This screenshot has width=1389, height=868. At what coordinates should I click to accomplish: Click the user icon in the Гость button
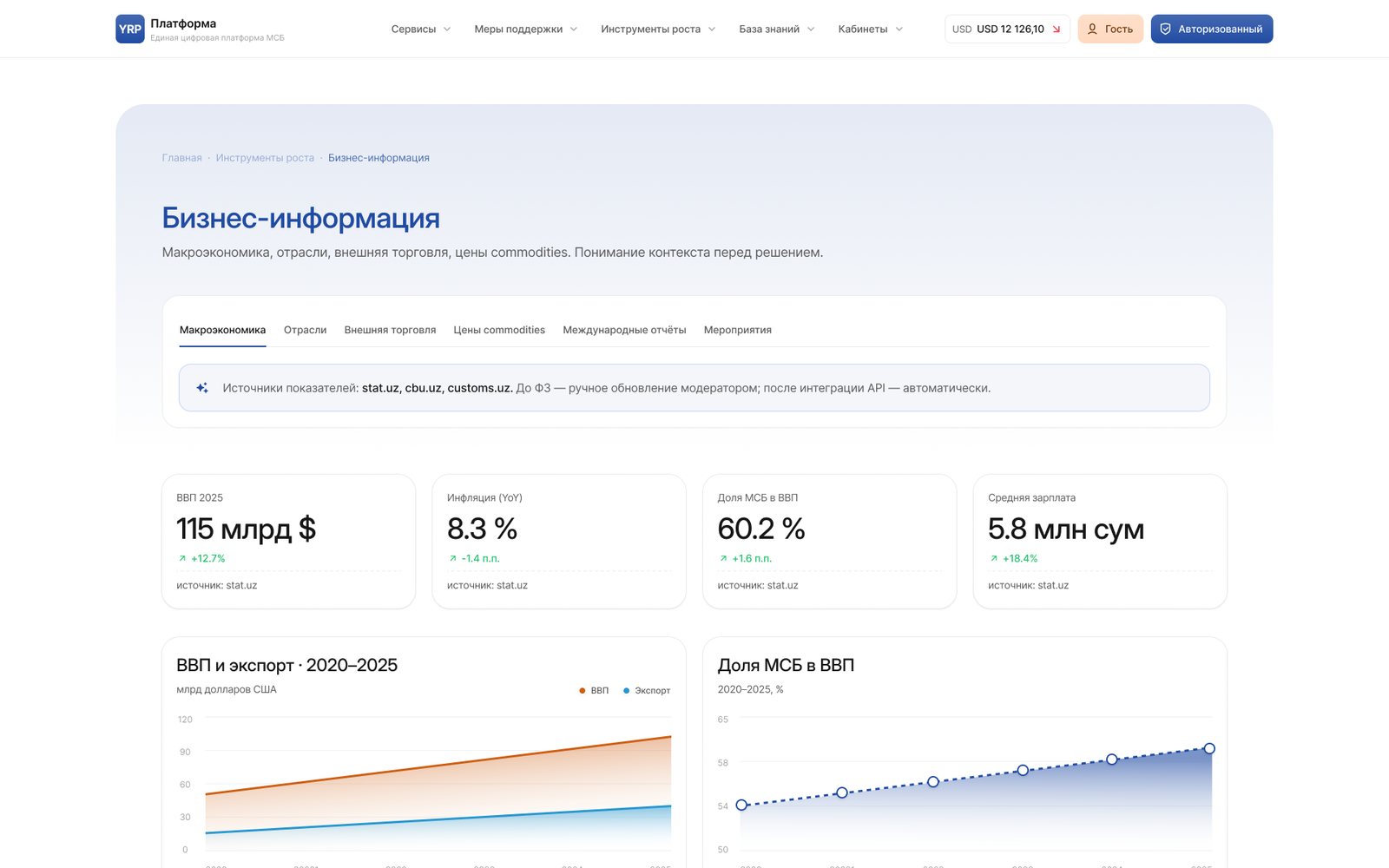[1092, 29]
